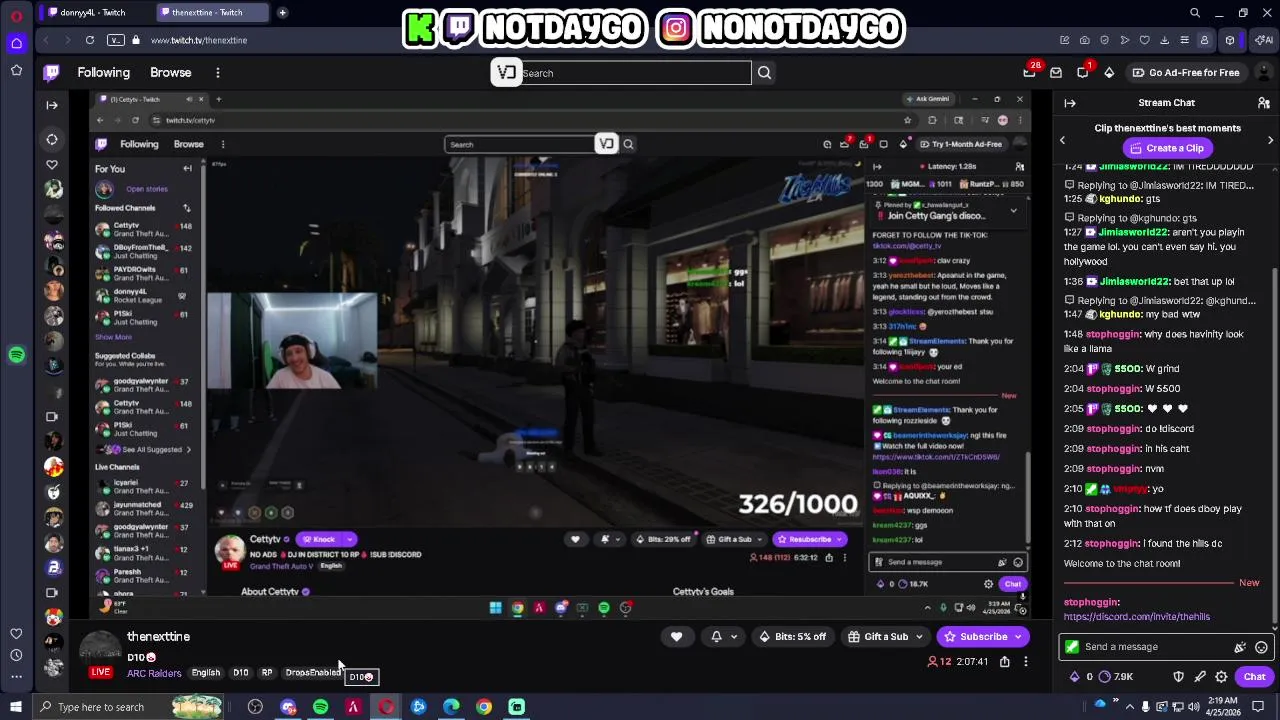1280x720 pixels.
Task: Open Spotify player in the Opera sidebar
Action: pos(16,355)
